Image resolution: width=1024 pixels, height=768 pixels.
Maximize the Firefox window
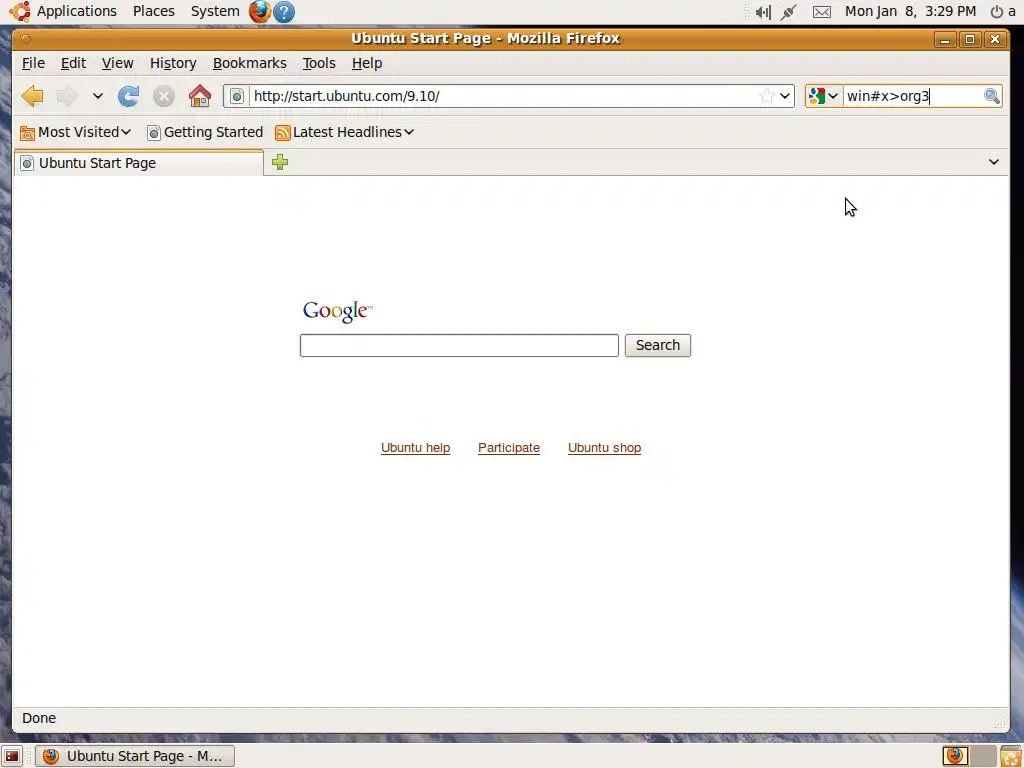pyautogui.click(x=970, y=39)
